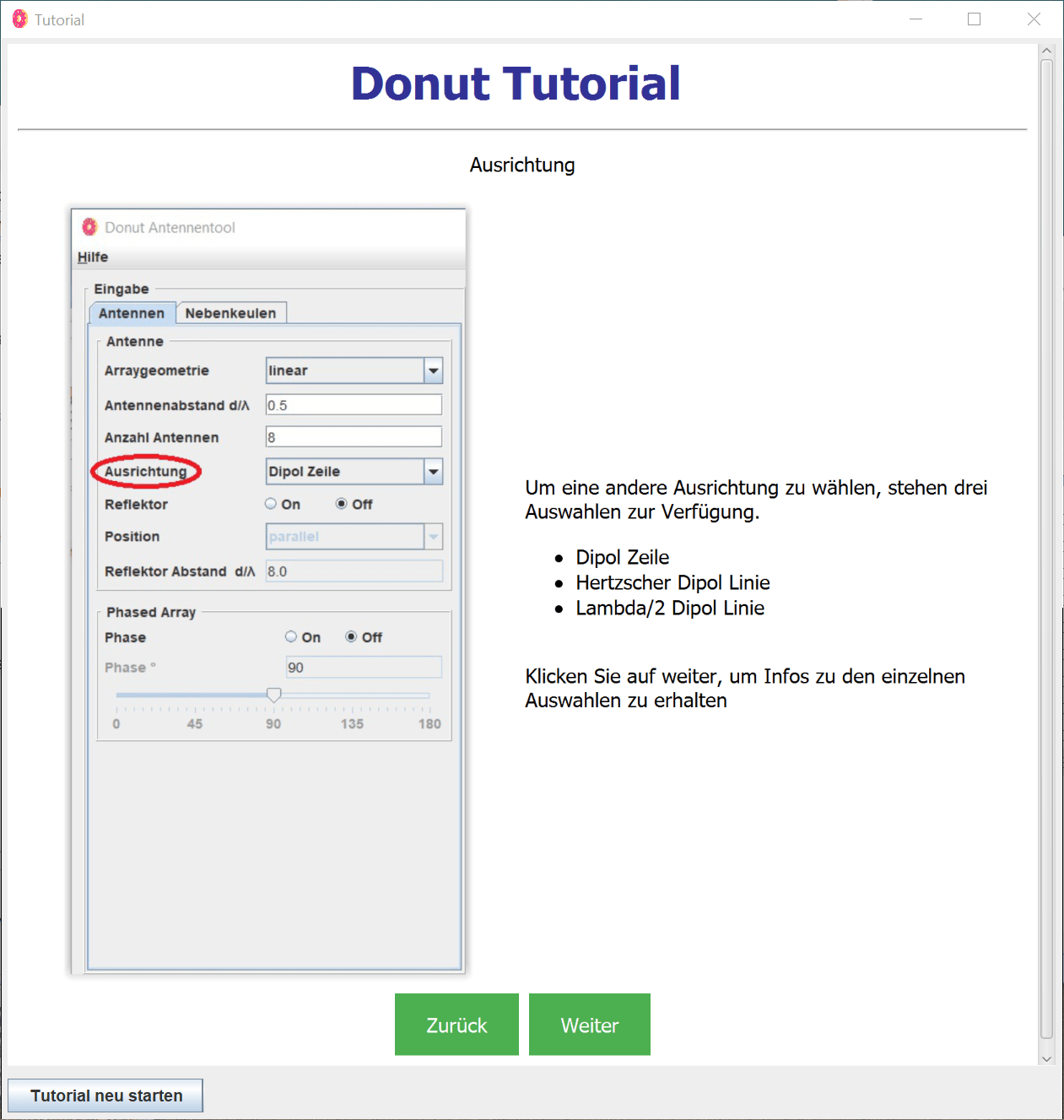Click the Tutorial neu starten button
The image size is (1064, 1120).
point(106,1096)
